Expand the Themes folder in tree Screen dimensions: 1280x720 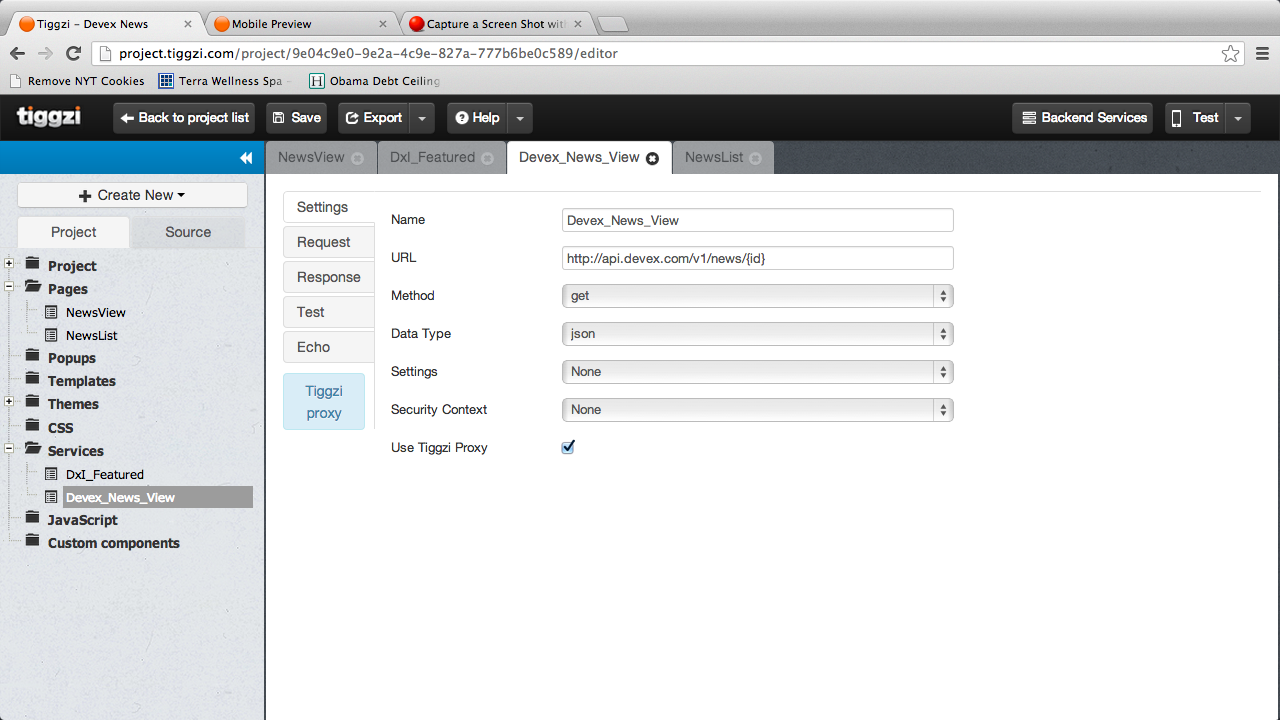pyautogui.click(x=9, y=402)
